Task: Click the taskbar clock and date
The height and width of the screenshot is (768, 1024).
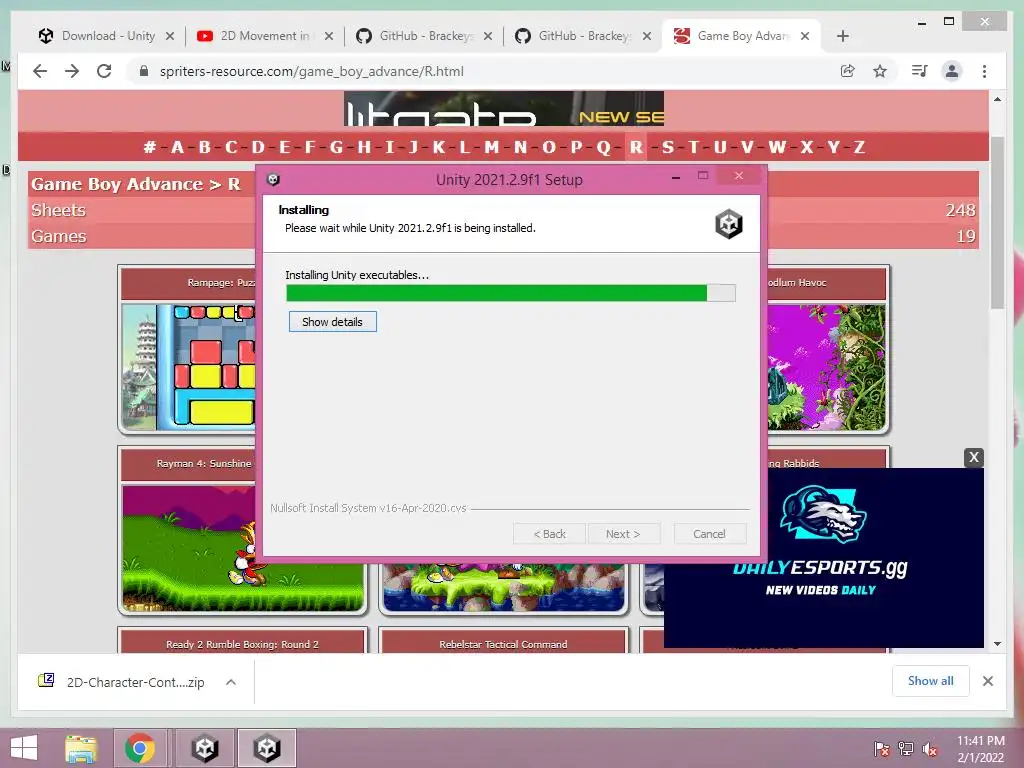Action: [980, 749]
